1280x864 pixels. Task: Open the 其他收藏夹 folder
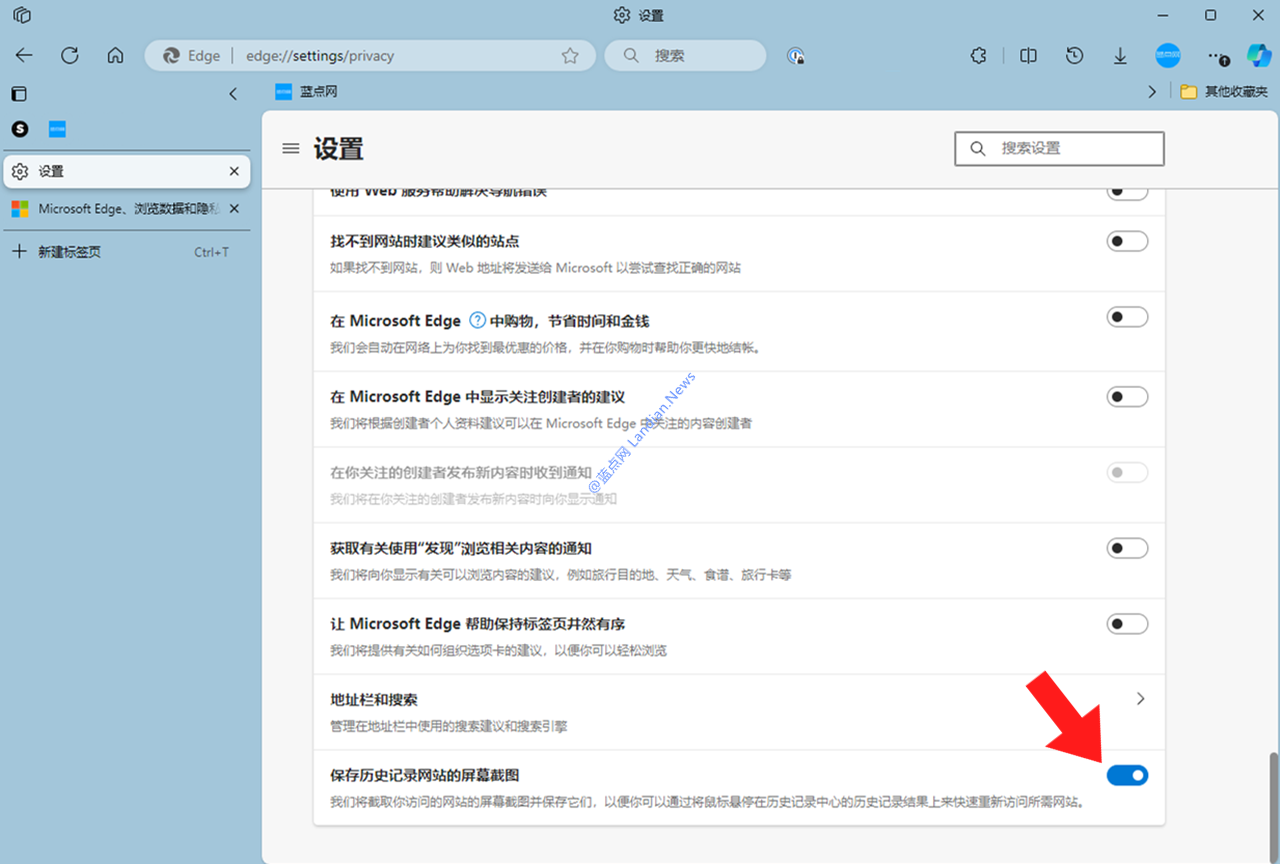coord(1225,91)
